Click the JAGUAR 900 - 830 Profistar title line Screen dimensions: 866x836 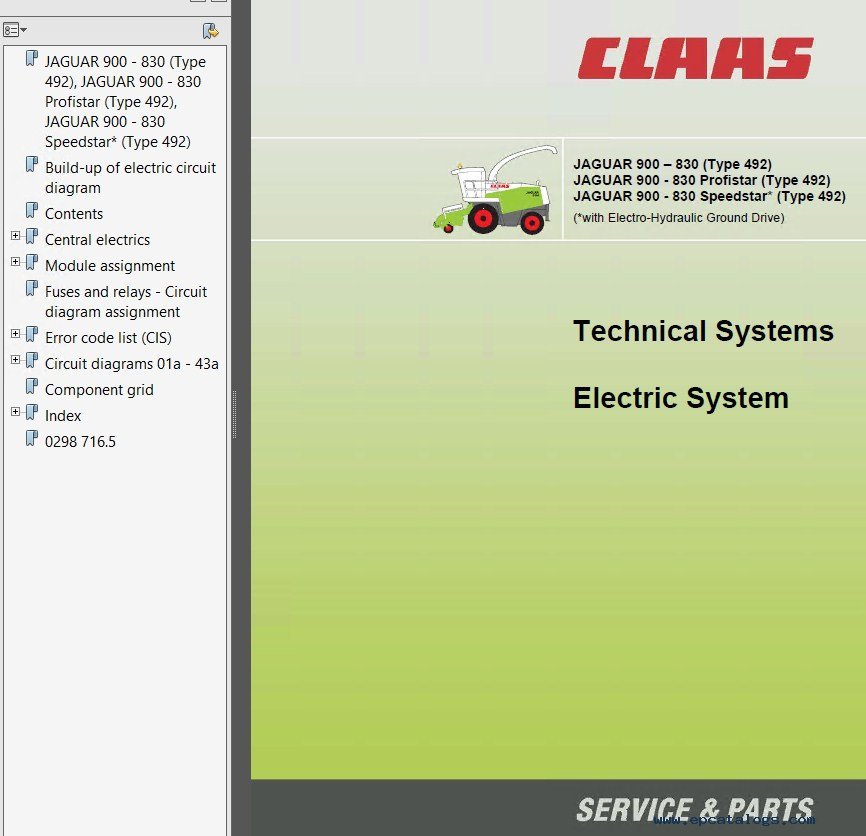click(701, 180)
